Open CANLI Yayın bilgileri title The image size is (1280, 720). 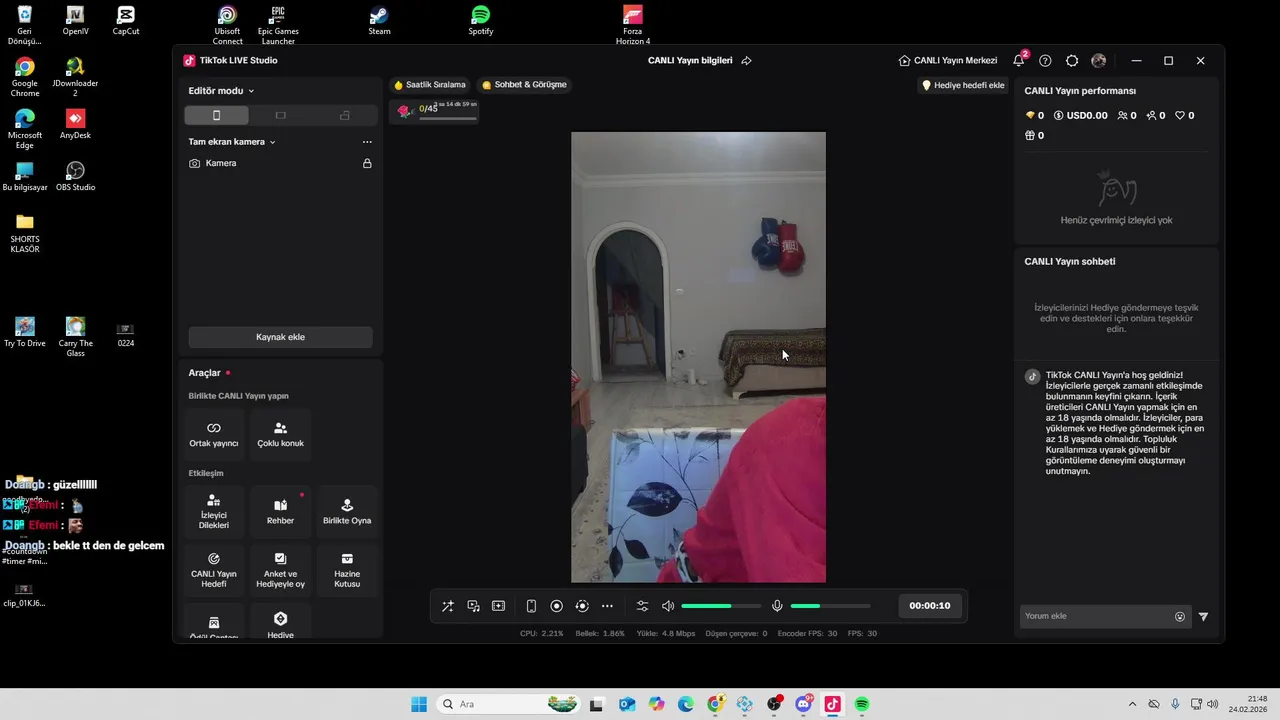(690, 61)
